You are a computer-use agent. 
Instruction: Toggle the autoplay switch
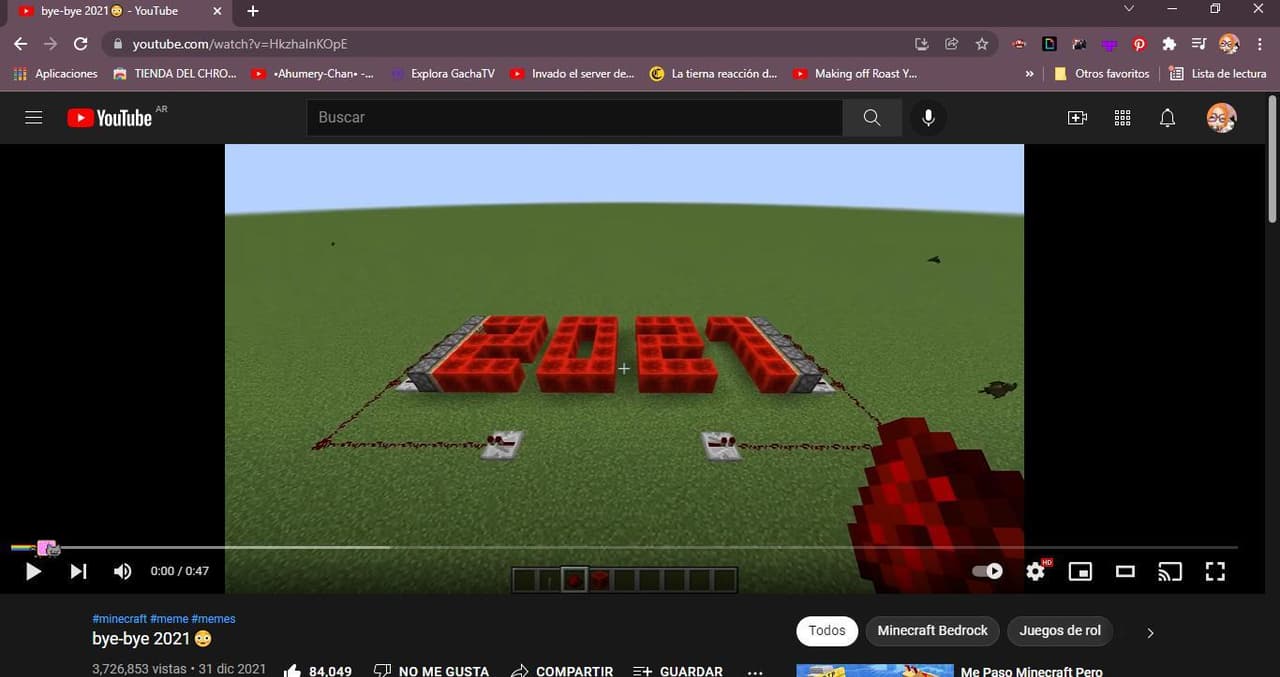pos(988,571)
